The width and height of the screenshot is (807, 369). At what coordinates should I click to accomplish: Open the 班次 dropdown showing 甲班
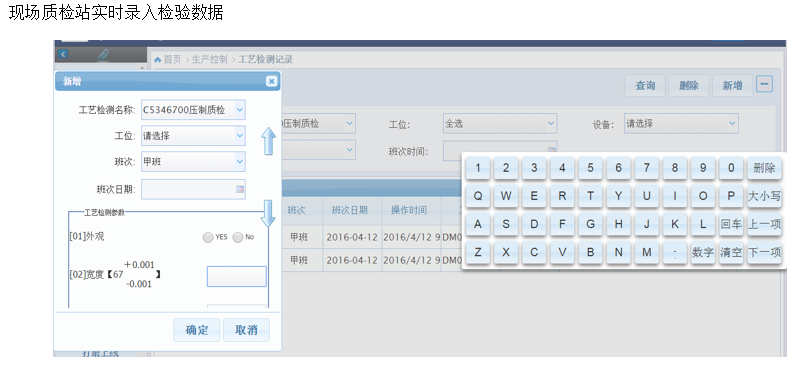[x=194, y=162]
